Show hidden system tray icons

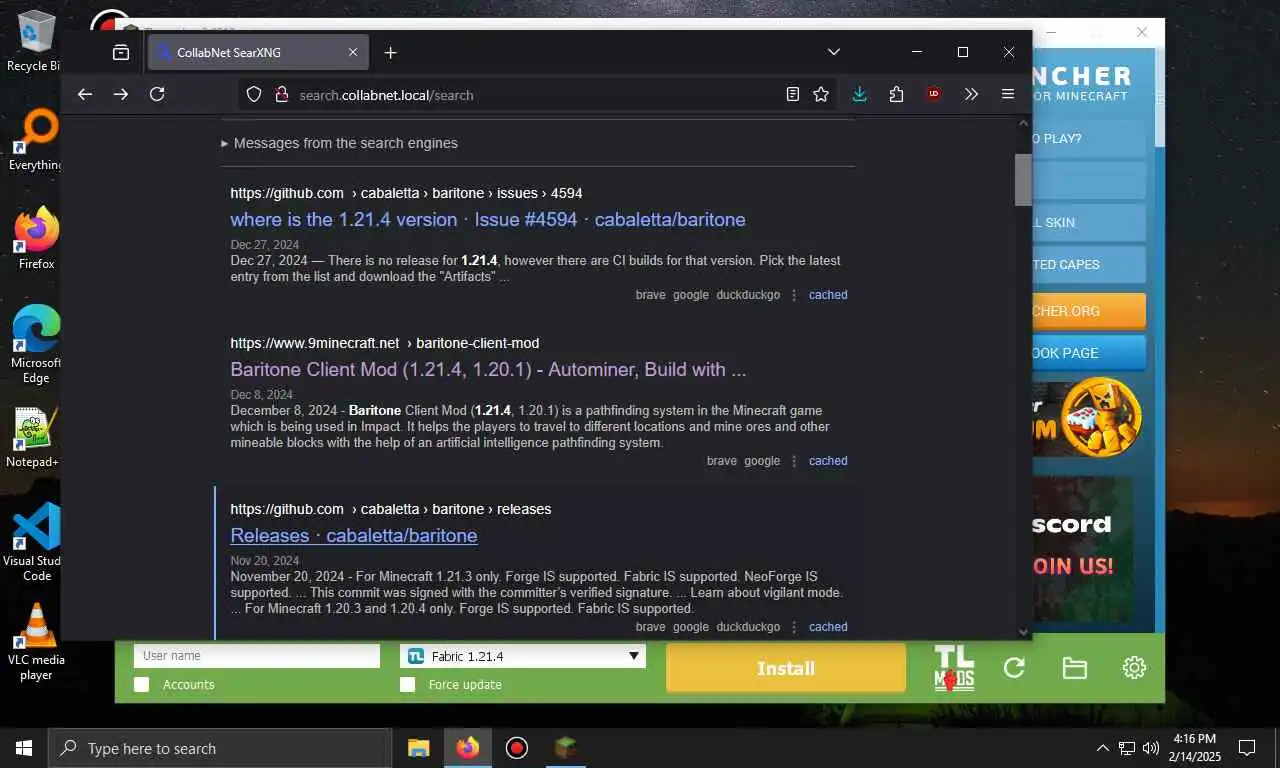click(x=1103, y=748)
